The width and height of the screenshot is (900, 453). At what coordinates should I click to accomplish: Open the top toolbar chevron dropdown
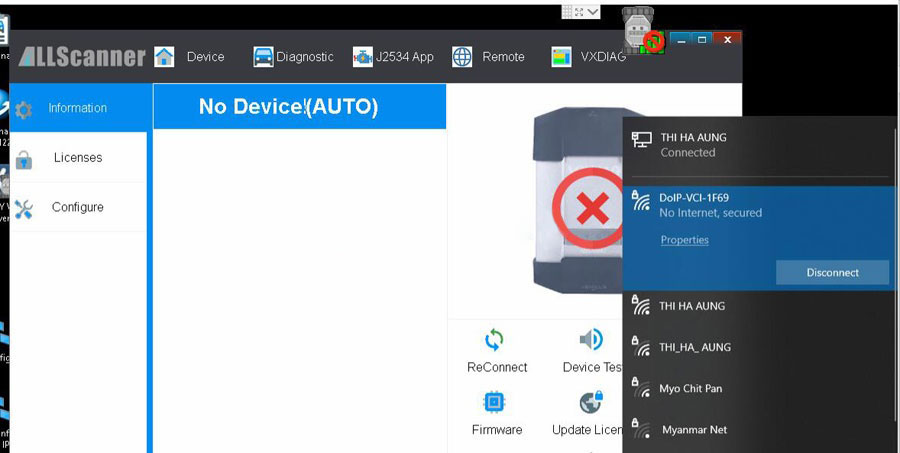[x=593, y=11]
